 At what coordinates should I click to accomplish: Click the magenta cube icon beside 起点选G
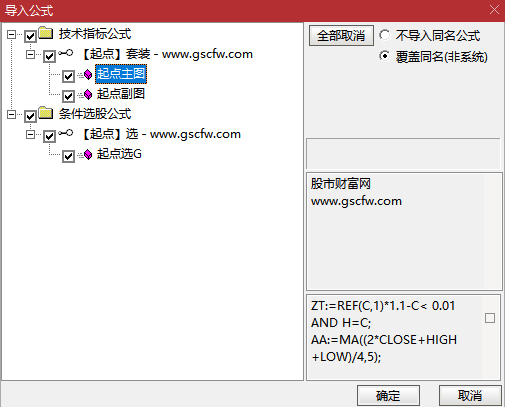[x=88, y=154]
